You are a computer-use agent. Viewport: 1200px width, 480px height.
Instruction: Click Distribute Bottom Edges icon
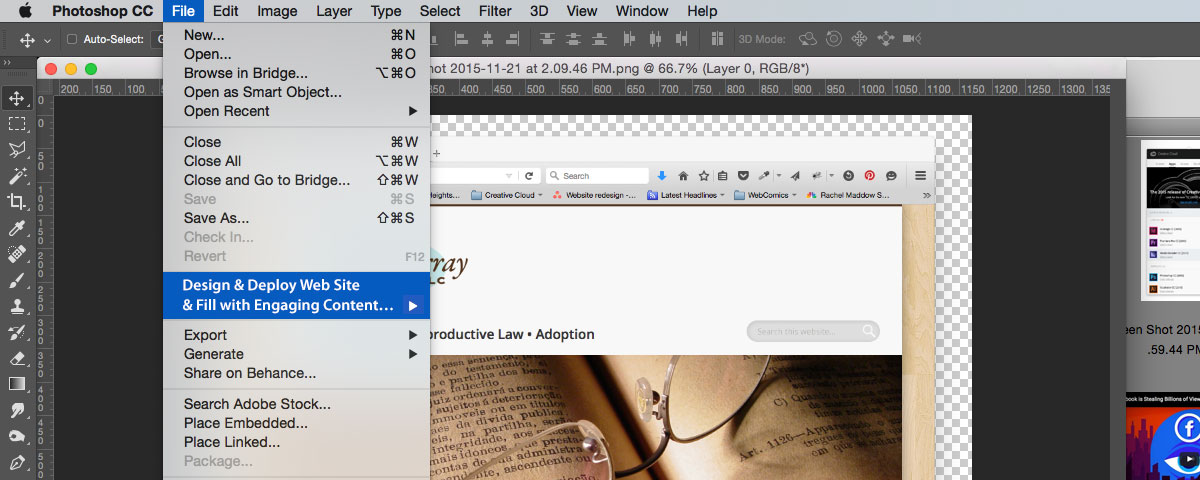pyautogui.click(x=599, y=39)
